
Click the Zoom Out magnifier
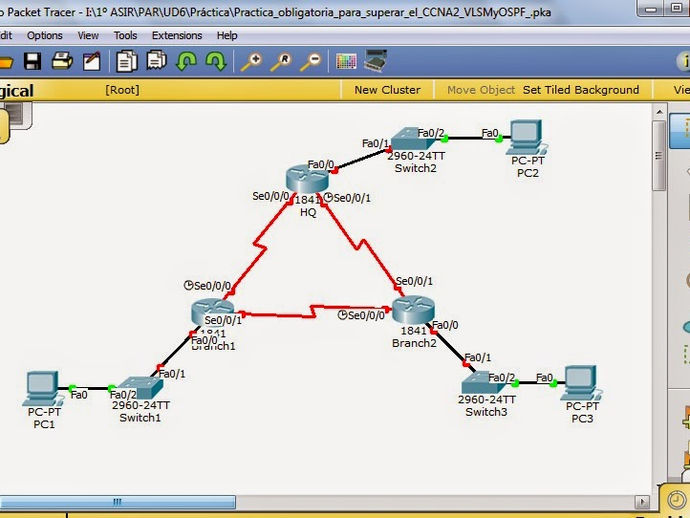[311, 62]
